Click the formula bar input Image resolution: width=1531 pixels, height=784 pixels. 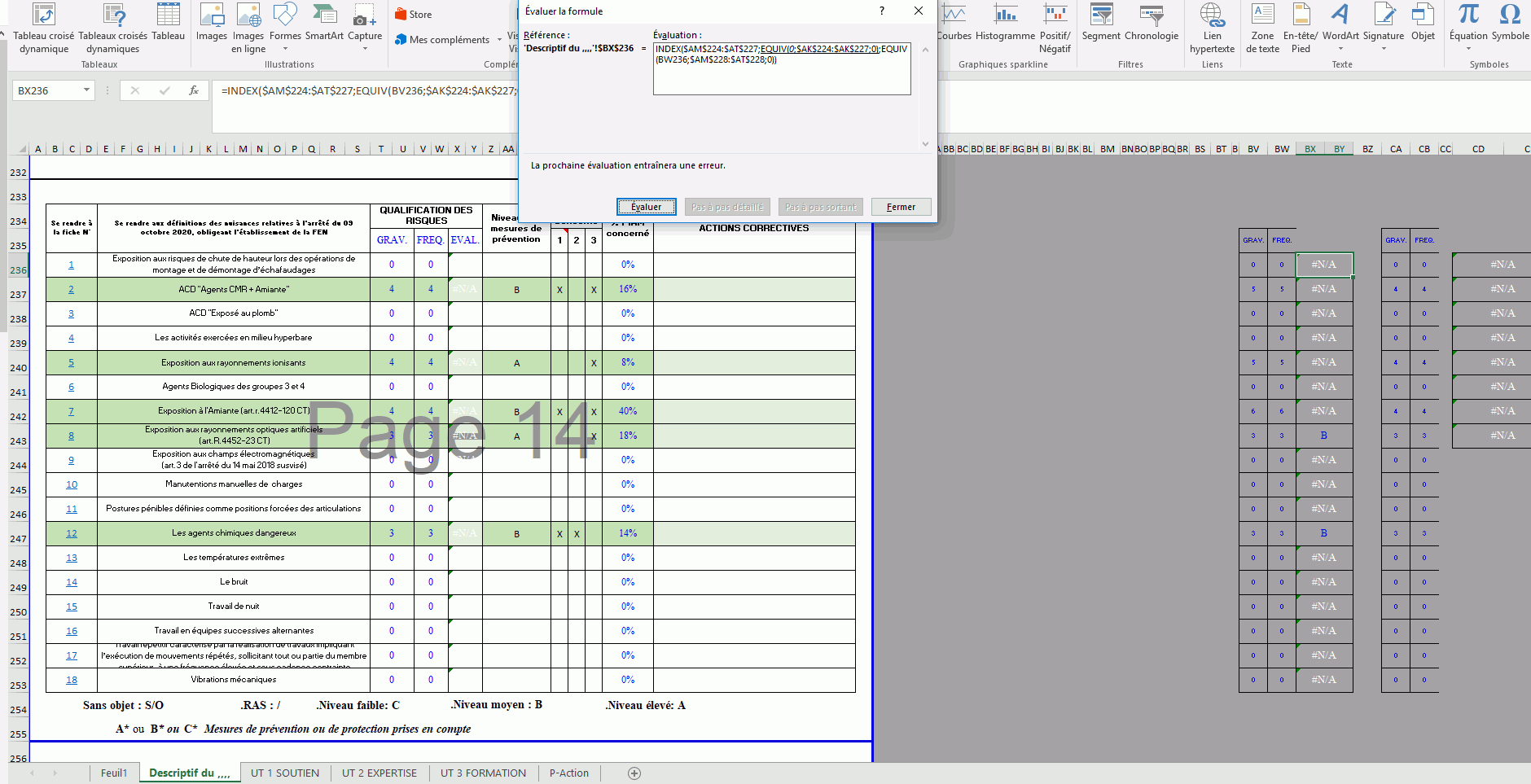pos(366,90)
